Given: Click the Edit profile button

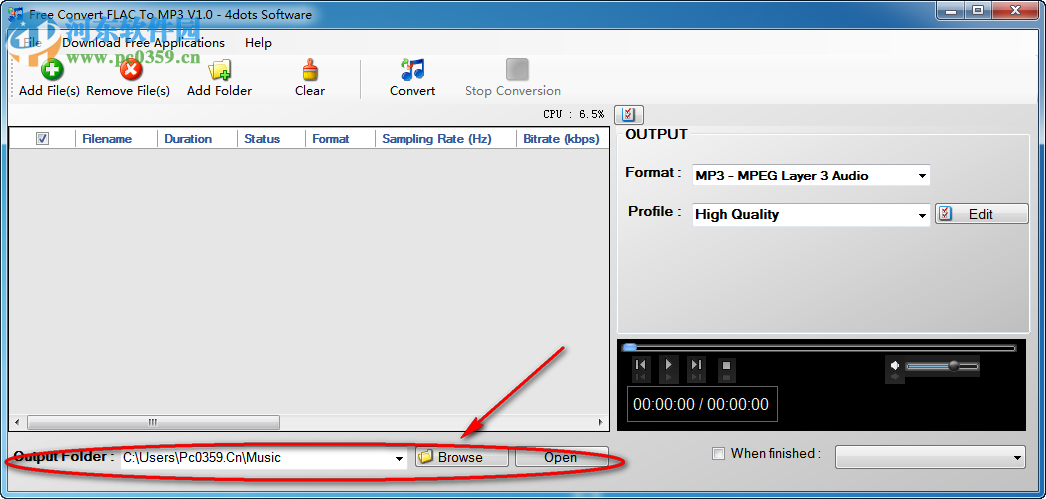Looking at the screenshot, I should pyautogui.click(x=981, y=214).
